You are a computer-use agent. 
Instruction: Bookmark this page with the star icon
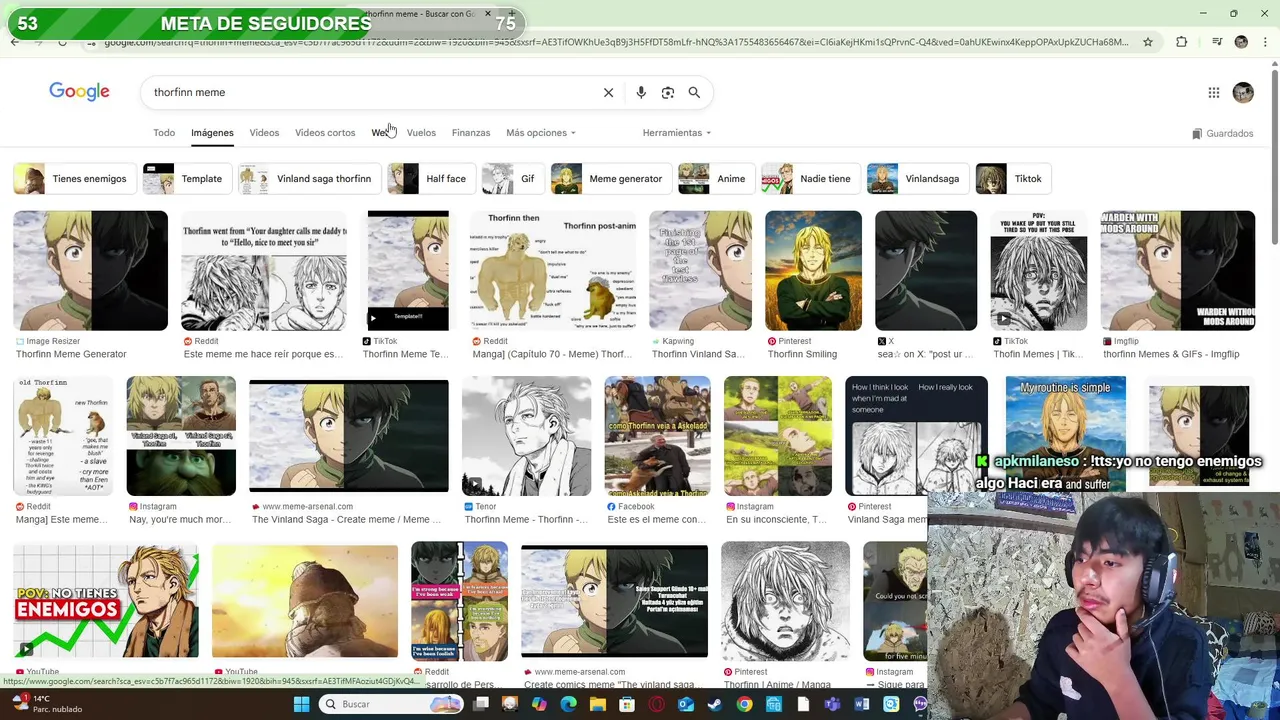pyautogui.click(x=1148, y=42)
